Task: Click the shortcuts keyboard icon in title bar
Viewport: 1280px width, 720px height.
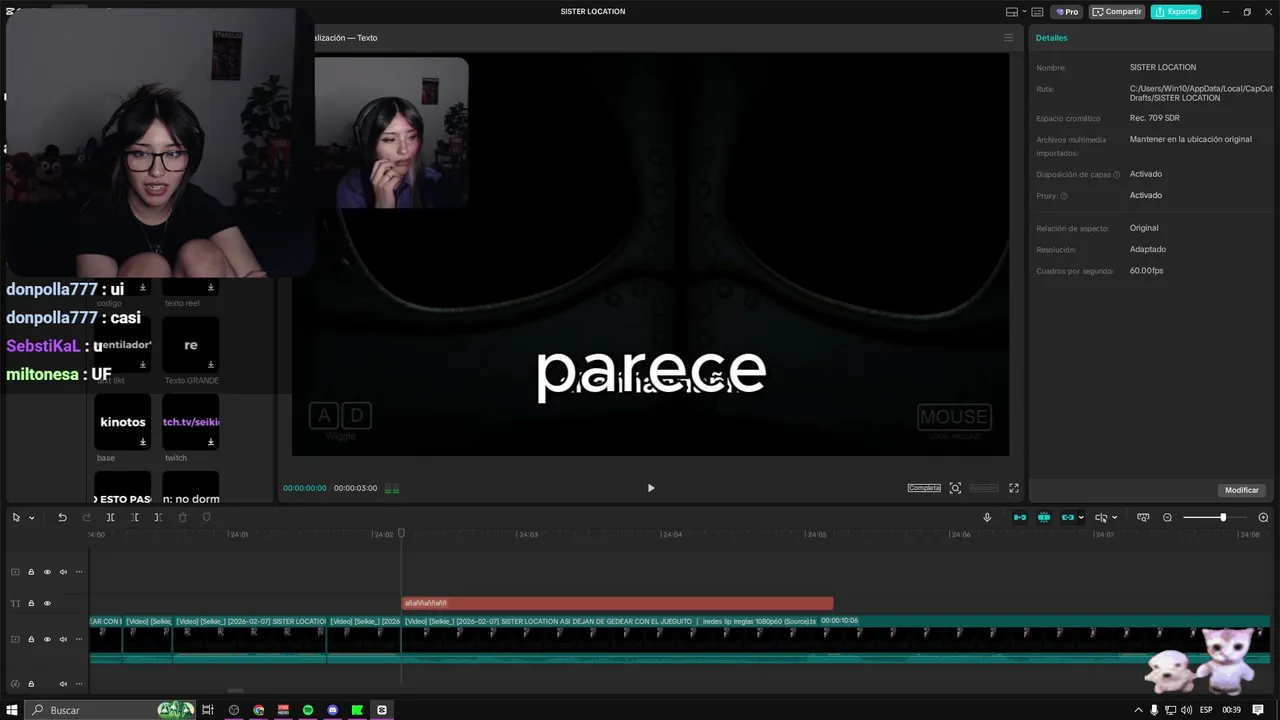Action: 1037,12
